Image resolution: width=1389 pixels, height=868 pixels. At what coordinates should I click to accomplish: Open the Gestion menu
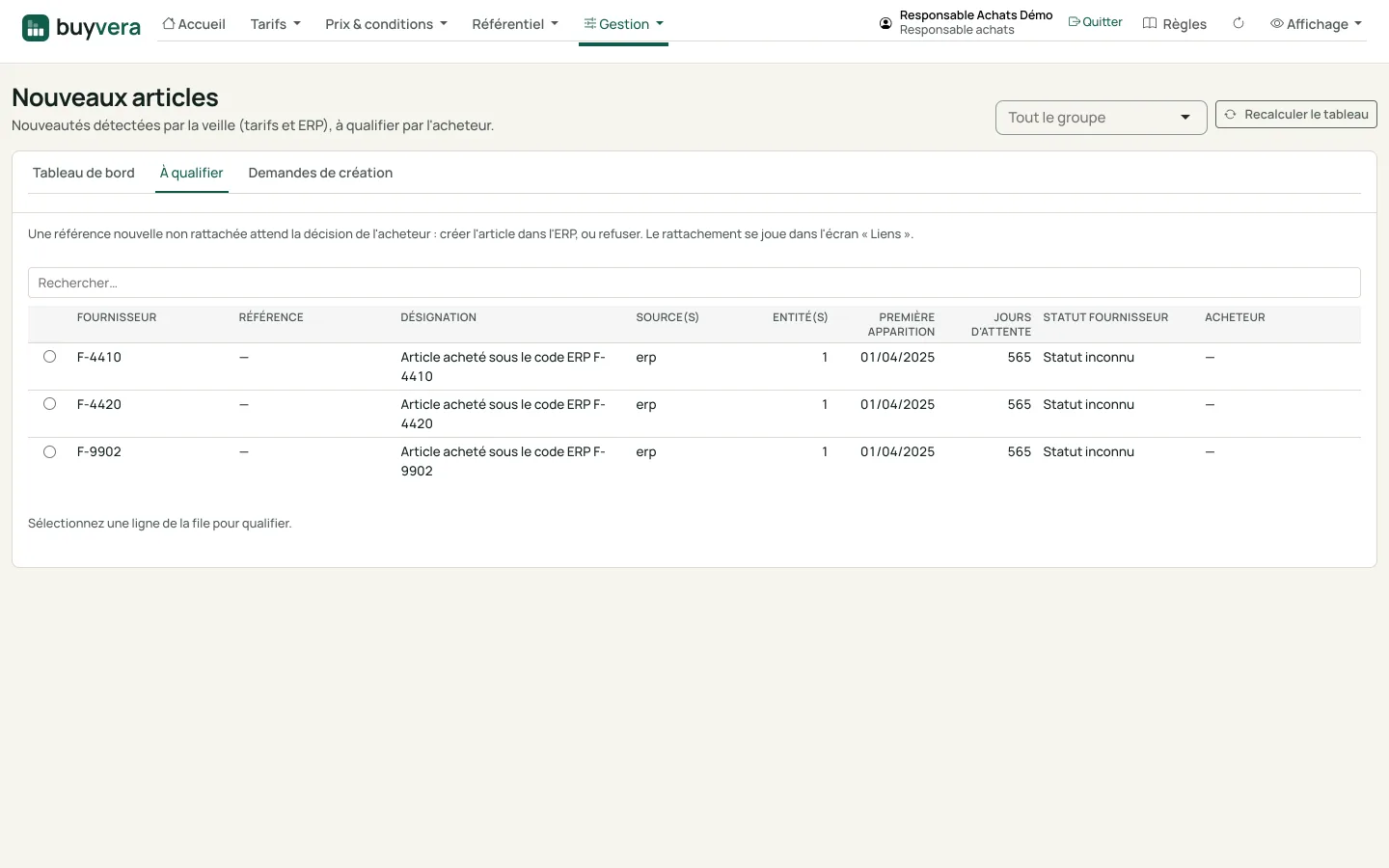pos(623,24)
